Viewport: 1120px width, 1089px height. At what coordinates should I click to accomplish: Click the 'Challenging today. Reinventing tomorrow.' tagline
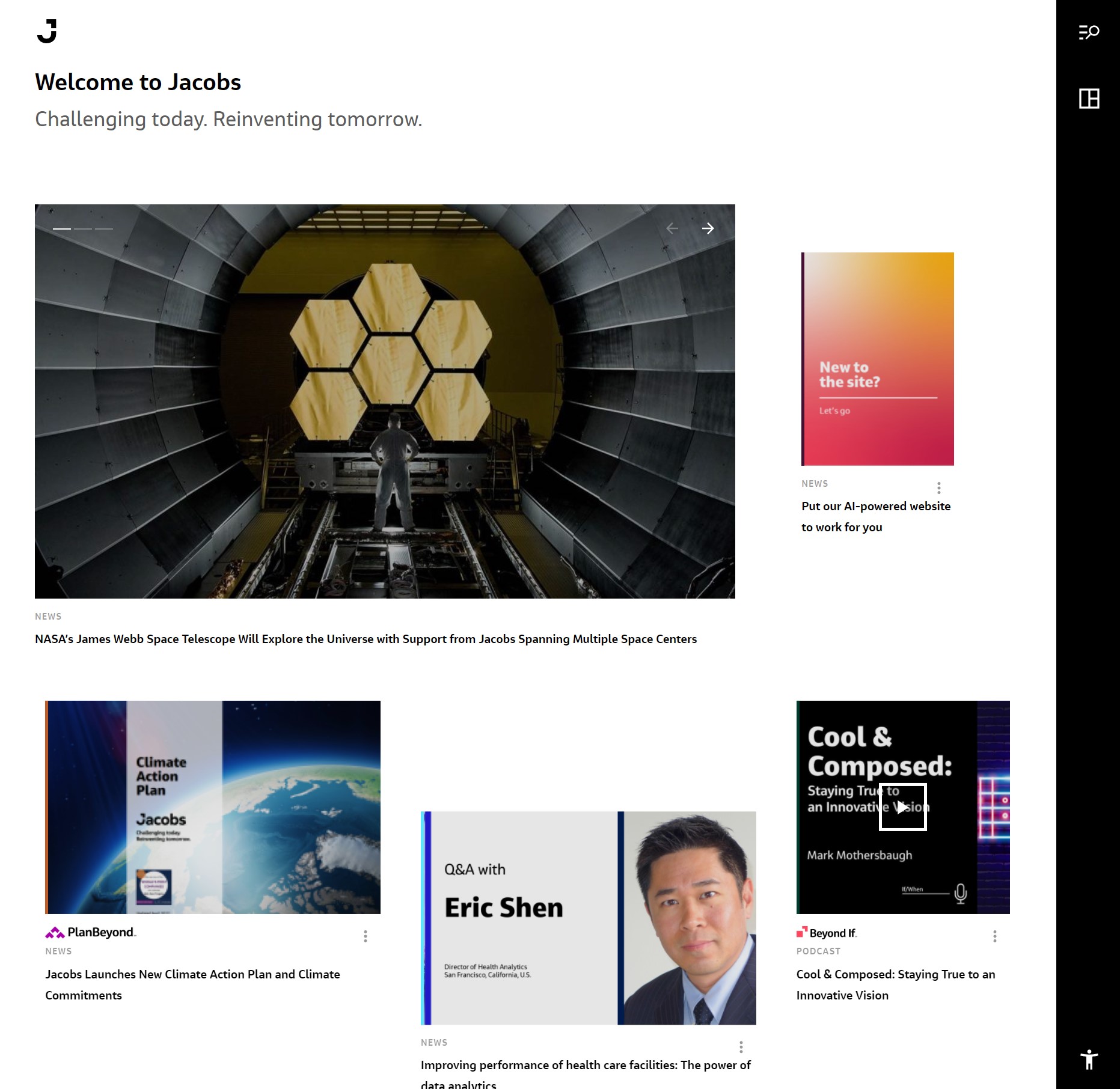point(228,119)
